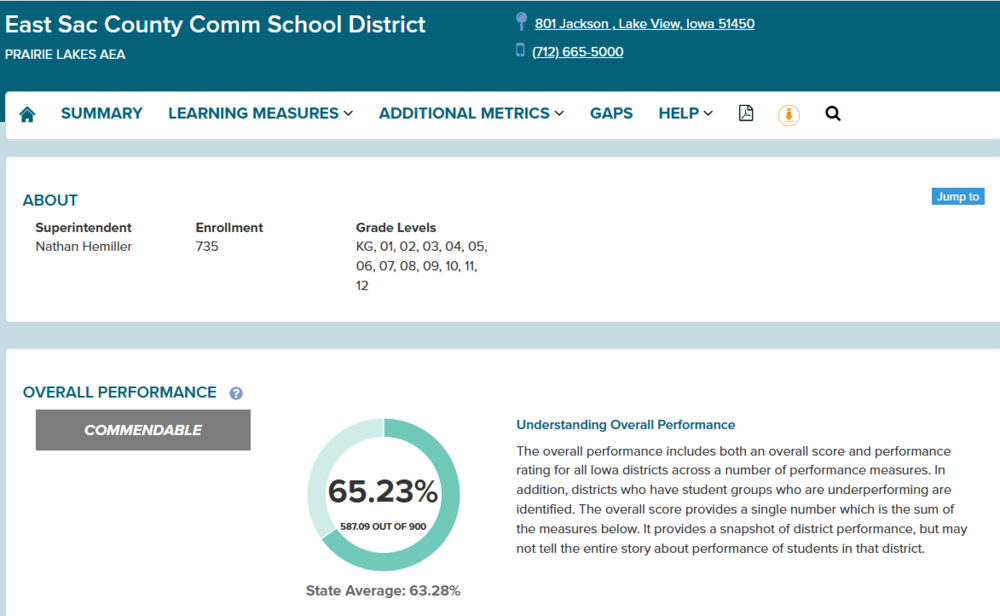Click the Understanding Overall Performance heading

[x=625, y=424]
